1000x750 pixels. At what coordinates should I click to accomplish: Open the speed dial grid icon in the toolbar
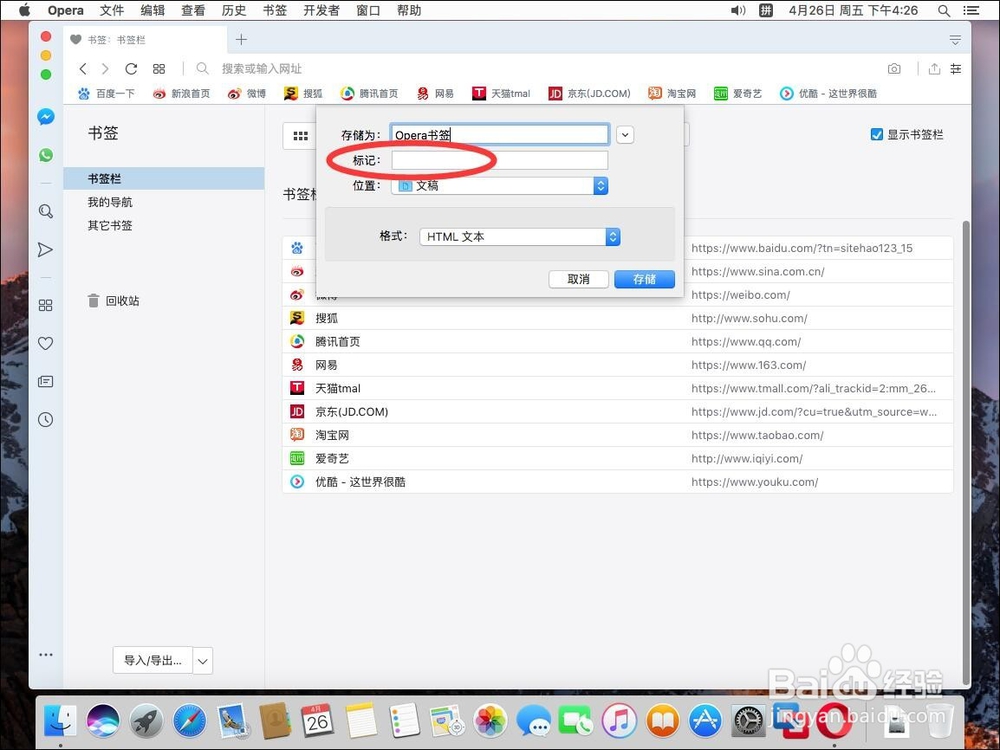pyautogui.click(x=159, y=68)
